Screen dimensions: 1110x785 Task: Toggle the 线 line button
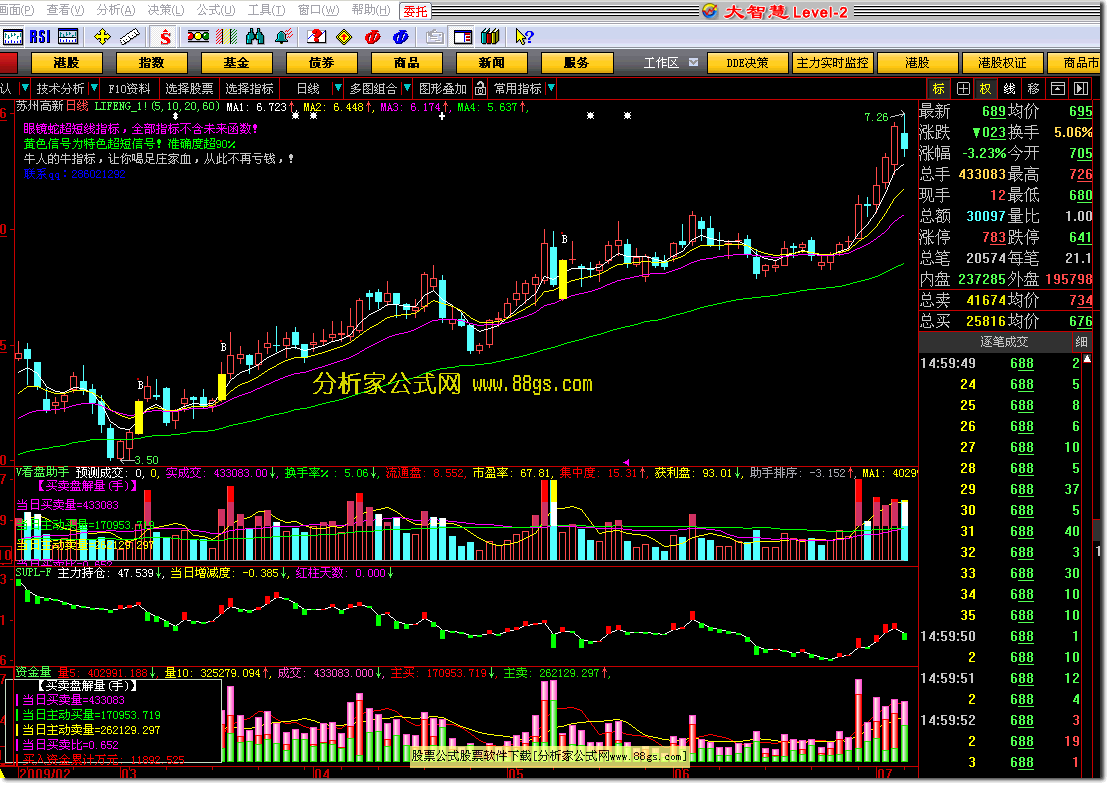1010,88
